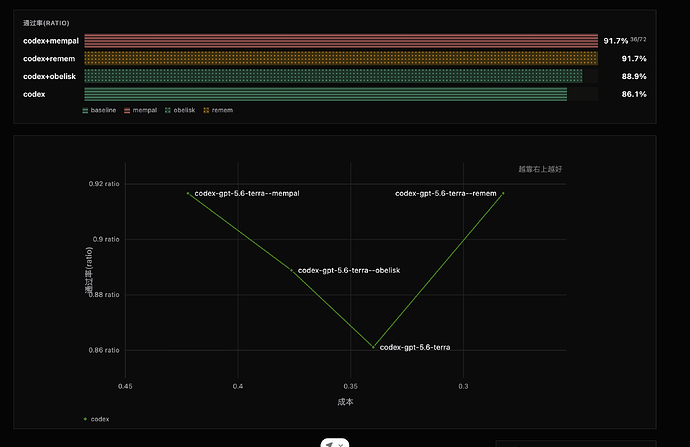The height and width of the screenshot is (447, 690).
Task: Toggle the baseline legend entry
Action: [x=99, y=110]
